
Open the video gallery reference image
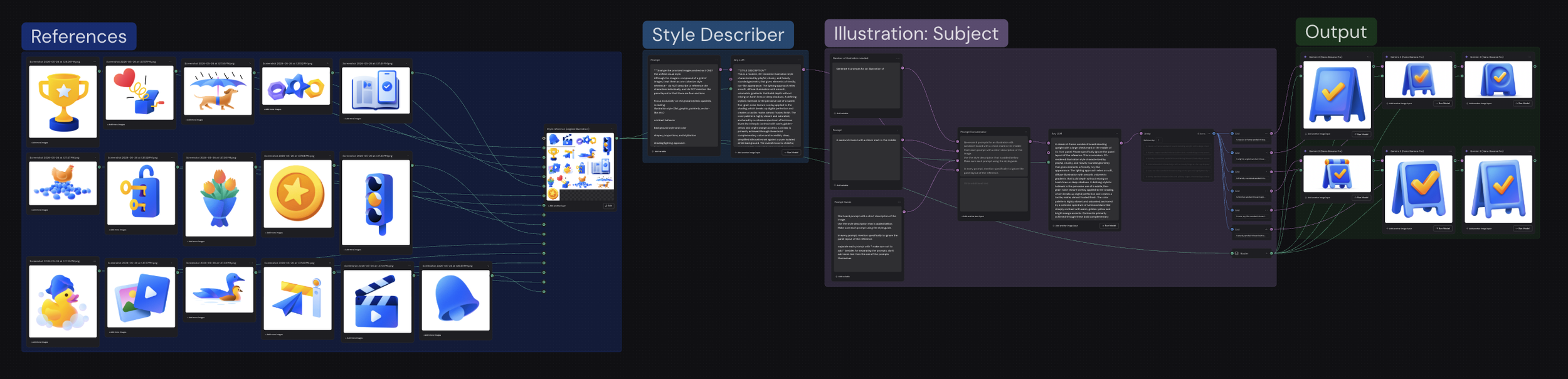141,297
